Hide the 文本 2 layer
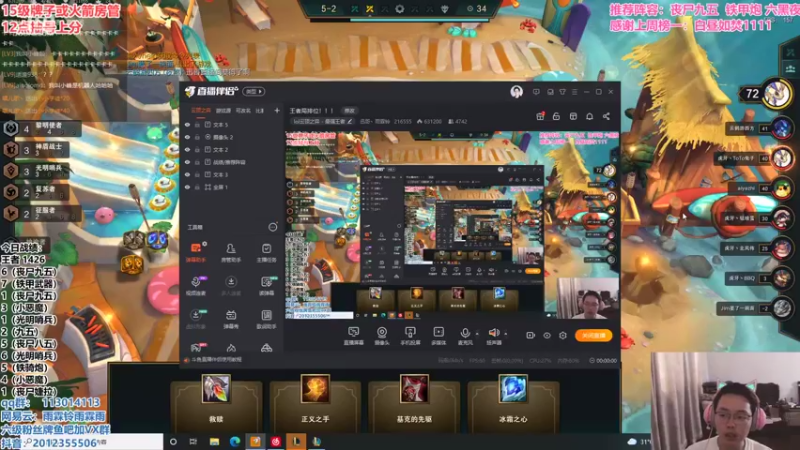Image resolution: width=800 pixels, height=450 pixels. [x=187, y=149]
